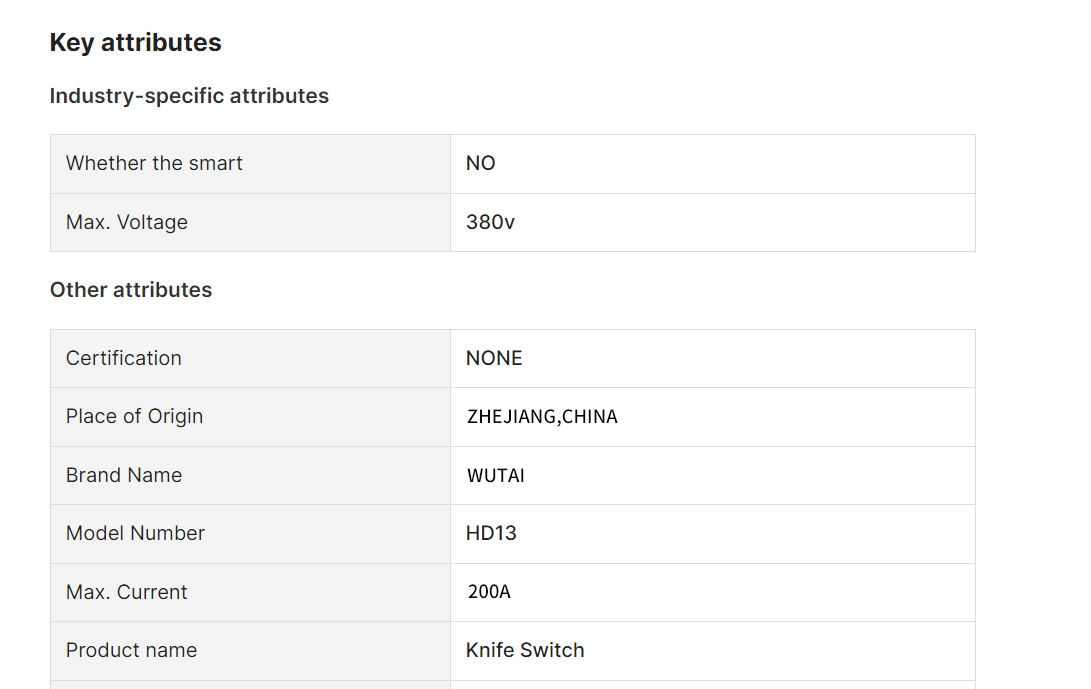
Task: Select the 200A current value
Action: point(488,592)
